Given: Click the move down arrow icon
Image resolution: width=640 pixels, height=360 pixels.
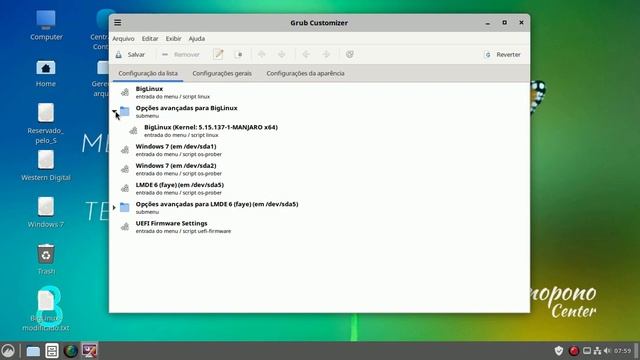Looking at the screenshot, I should tap(282, 54).
